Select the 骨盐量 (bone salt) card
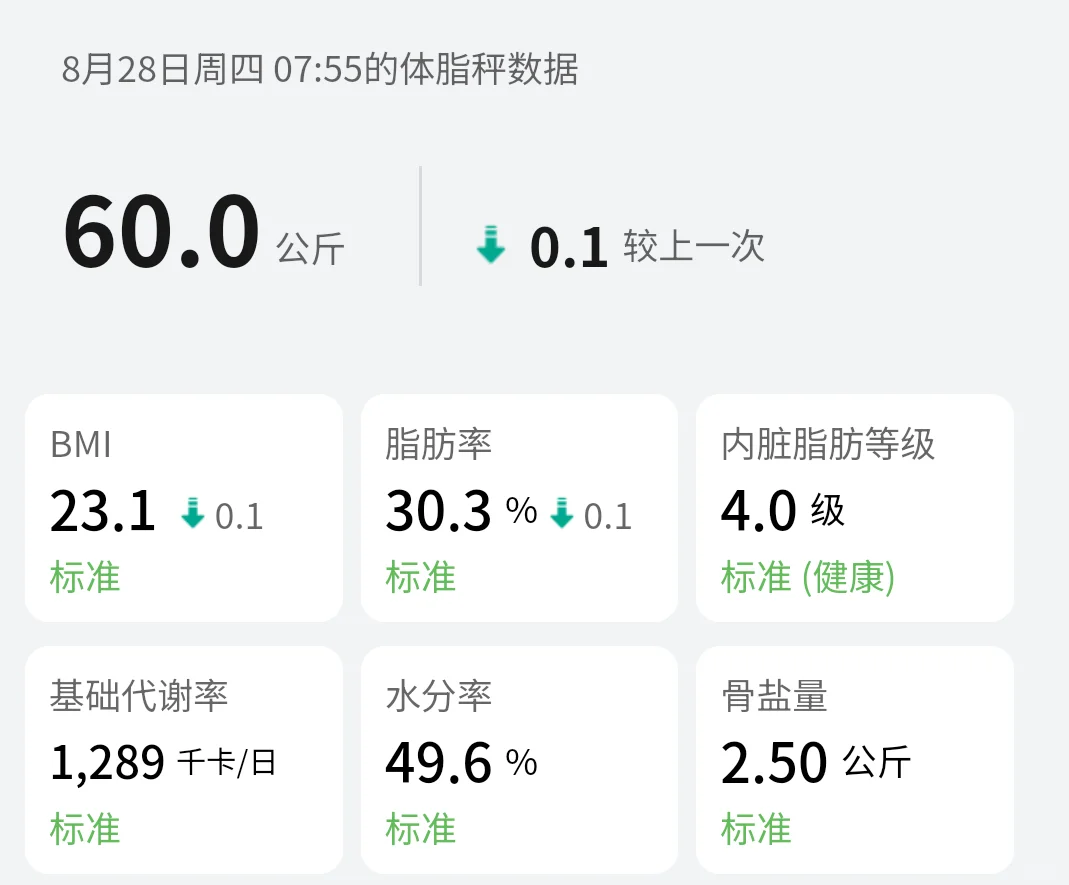 854,758
